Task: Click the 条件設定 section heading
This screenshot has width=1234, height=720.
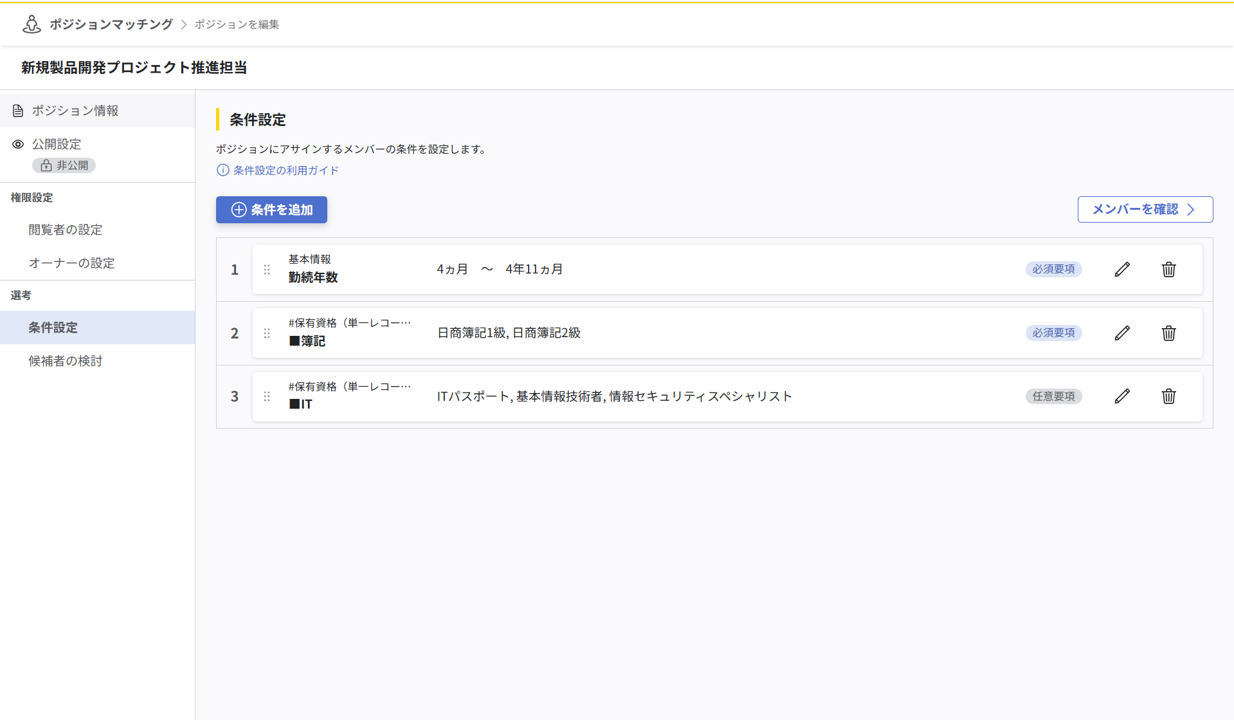Action: point(258,119)
